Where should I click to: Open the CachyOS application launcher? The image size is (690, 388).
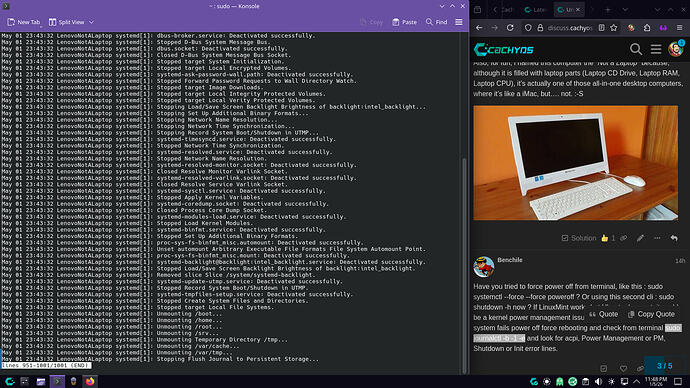point(10,381)
